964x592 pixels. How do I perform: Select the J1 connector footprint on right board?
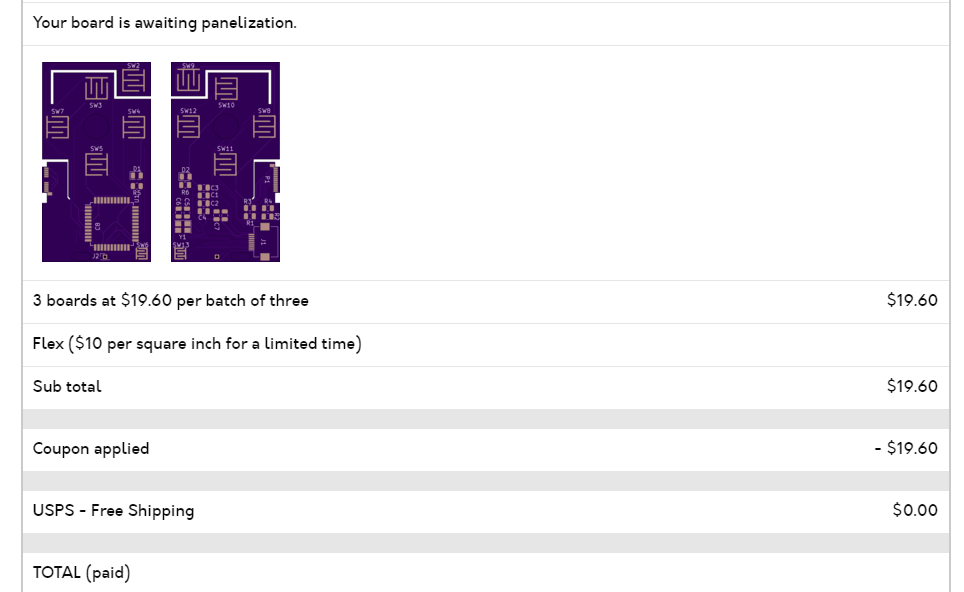pyautogui.click(x=264, y=241)
